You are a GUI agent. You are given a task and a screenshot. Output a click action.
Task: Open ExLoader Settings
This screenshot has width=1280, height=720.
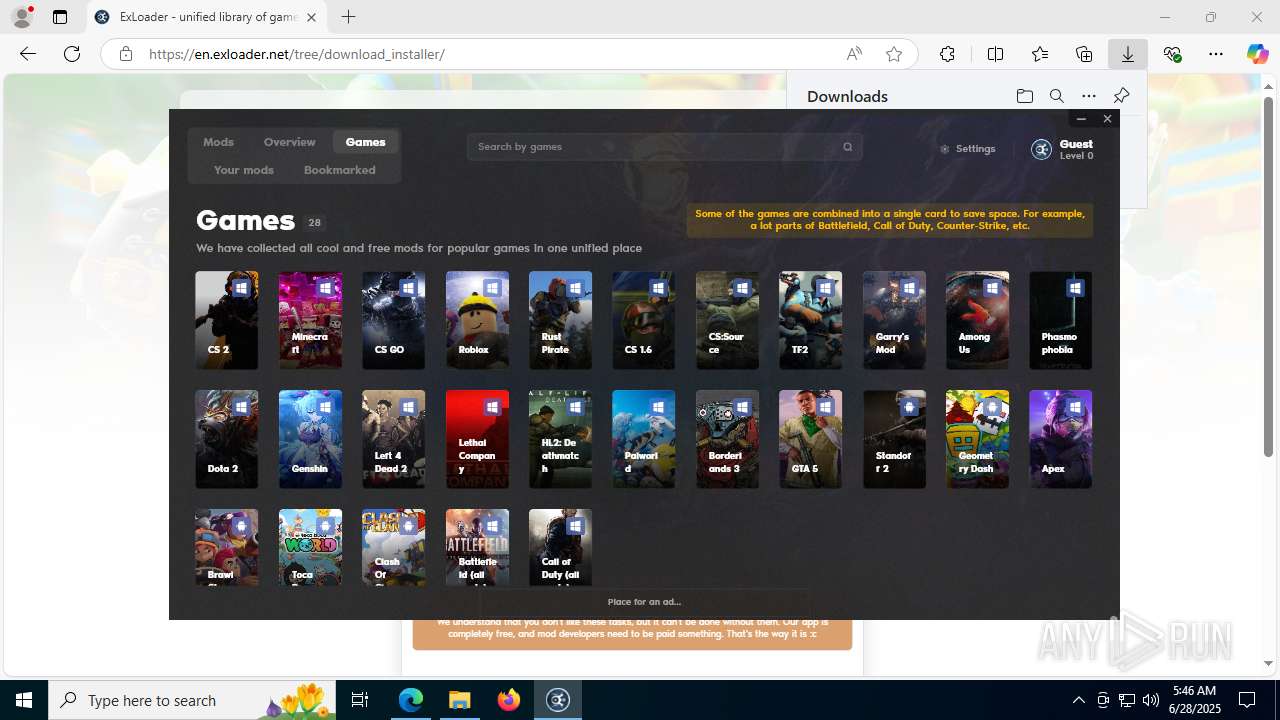click(x=967, y=149)
